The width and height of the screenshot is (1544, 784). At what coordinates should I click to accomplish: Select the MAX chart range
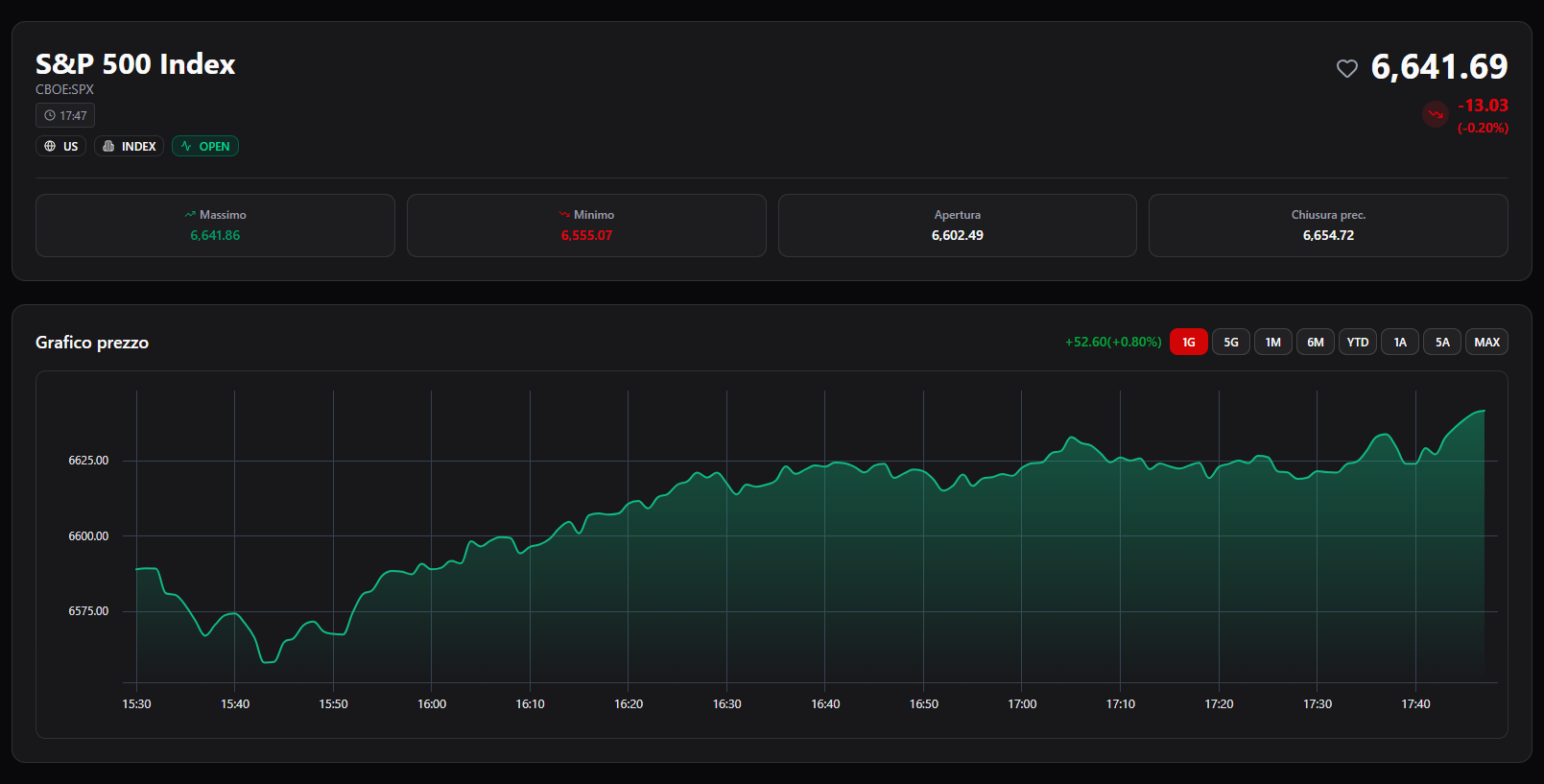pos(1486,343)
